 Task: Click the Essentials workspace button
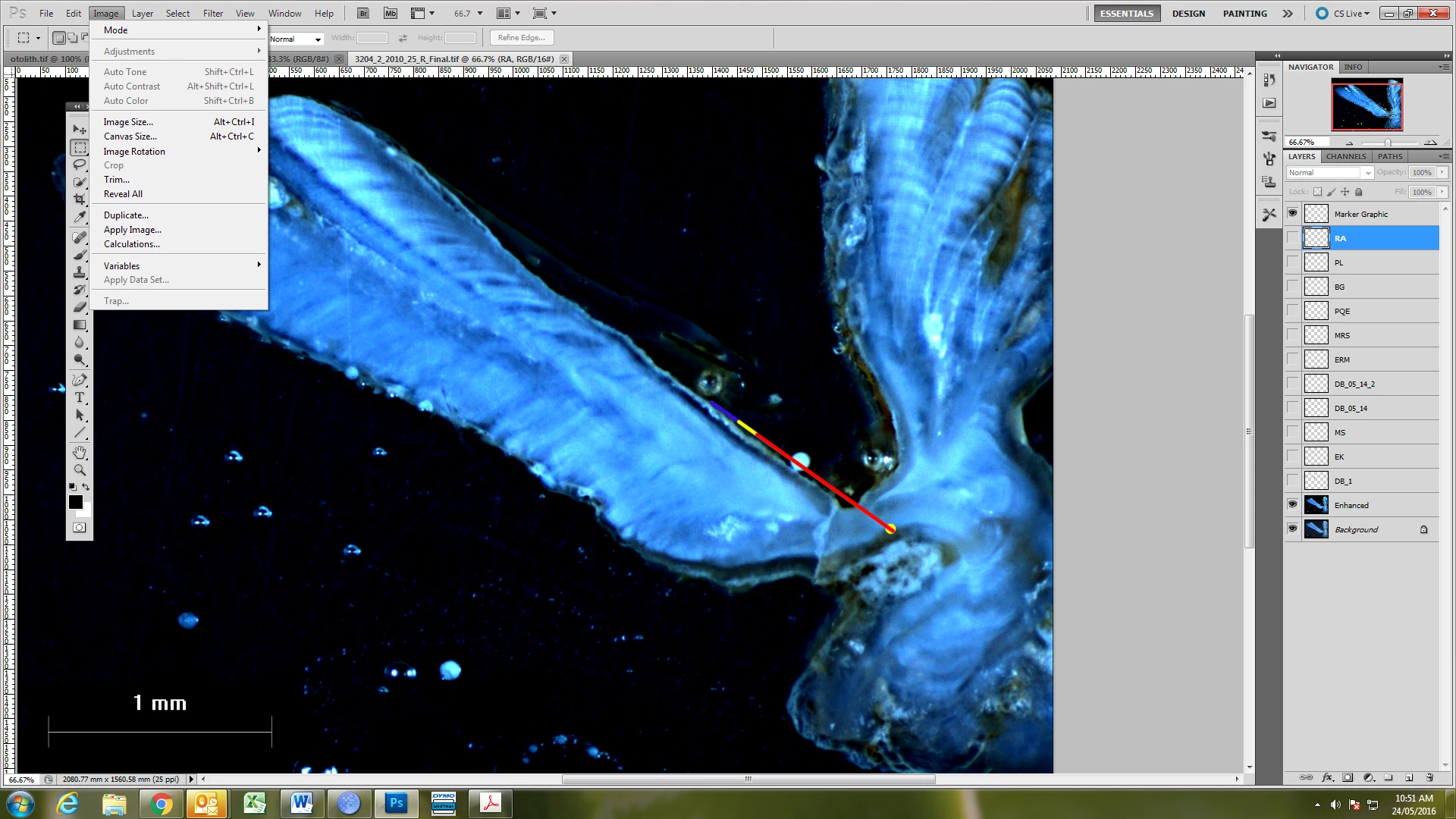[x=1126, y=14]
